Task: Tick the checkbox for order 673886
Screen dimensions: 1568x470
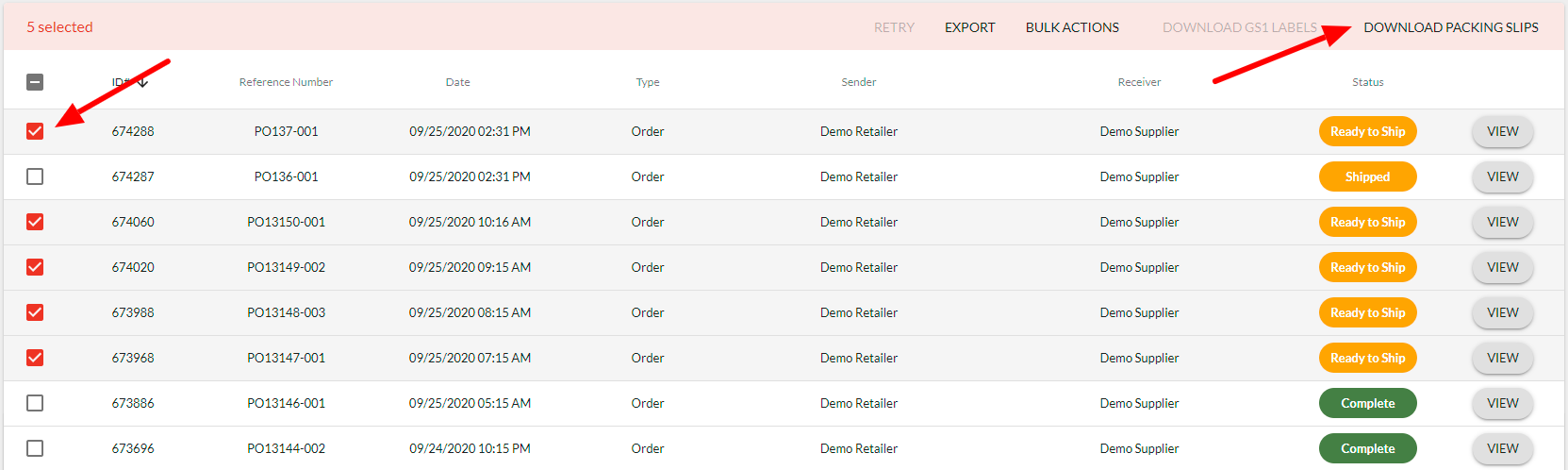Action: click(35, 403)
